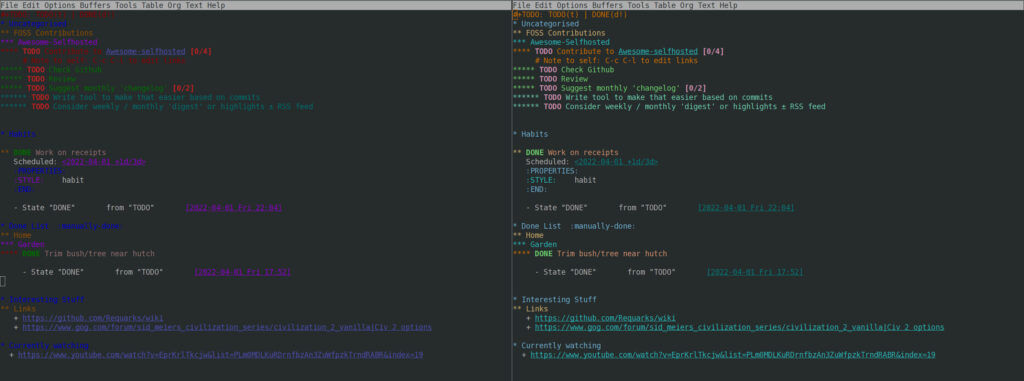Open the Org menu in the right window

click(688, 5)
